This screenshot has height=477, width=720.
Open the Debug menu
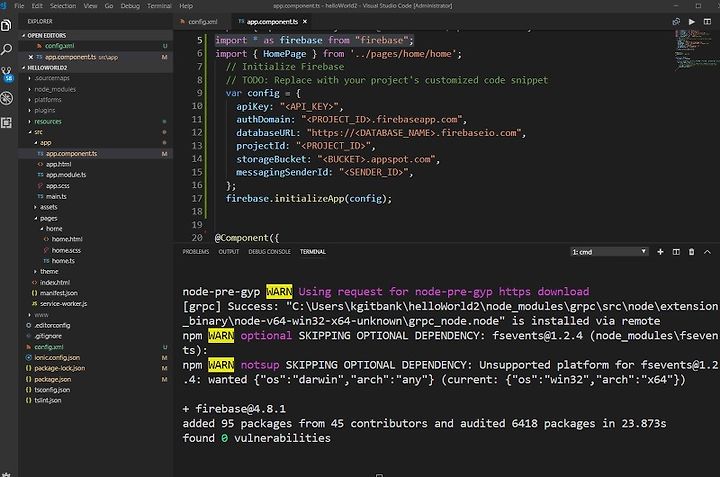pyautogui.click(x=130, y=6)
